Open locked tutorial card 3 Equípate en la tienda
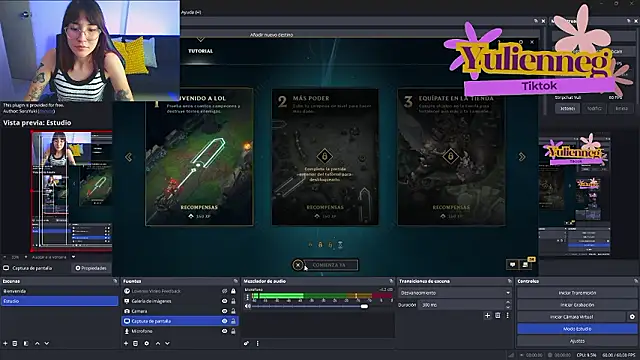Screen dimensions: 640x360 pos(451,157)
